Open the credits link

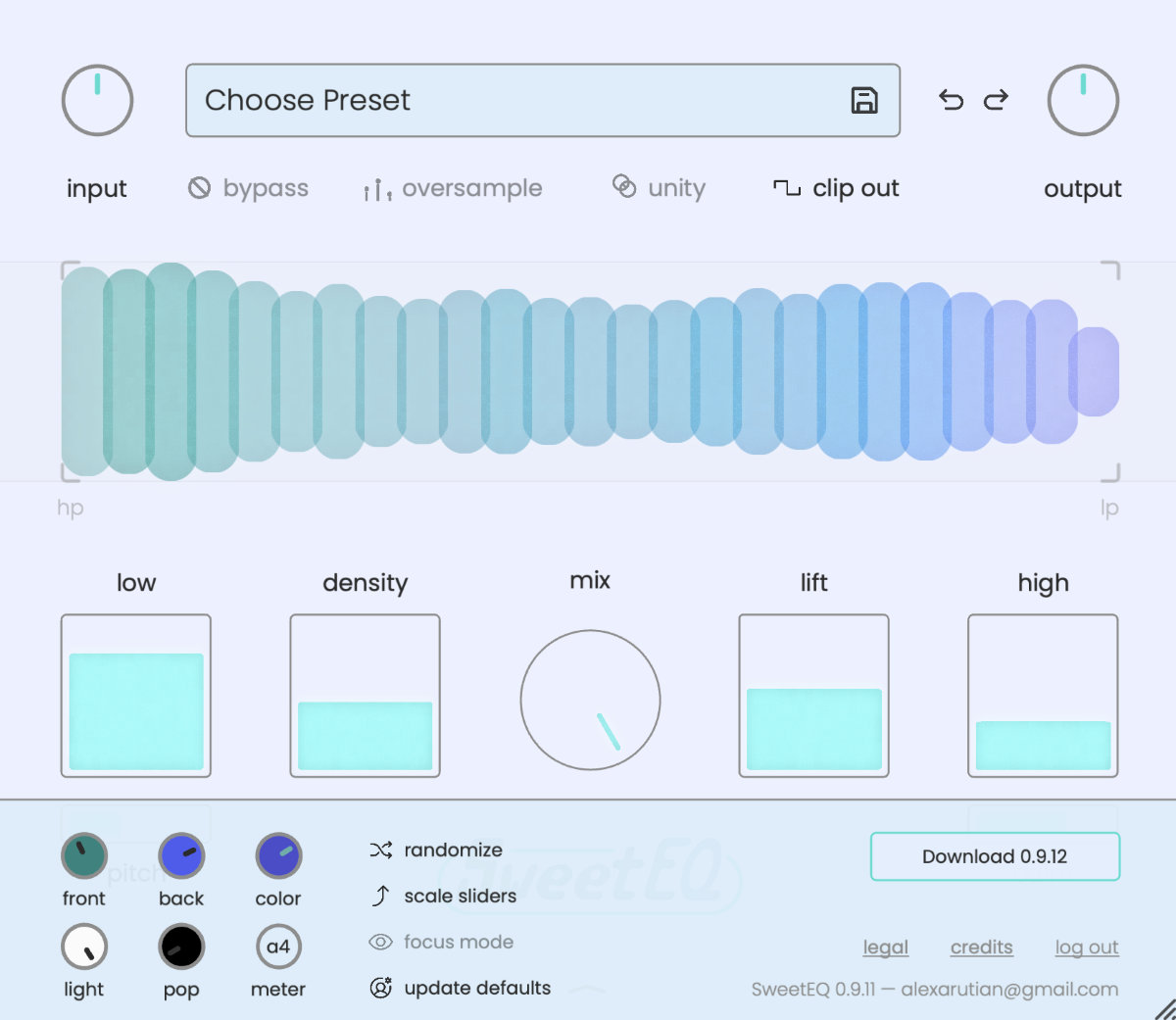[x=981, y=947]
